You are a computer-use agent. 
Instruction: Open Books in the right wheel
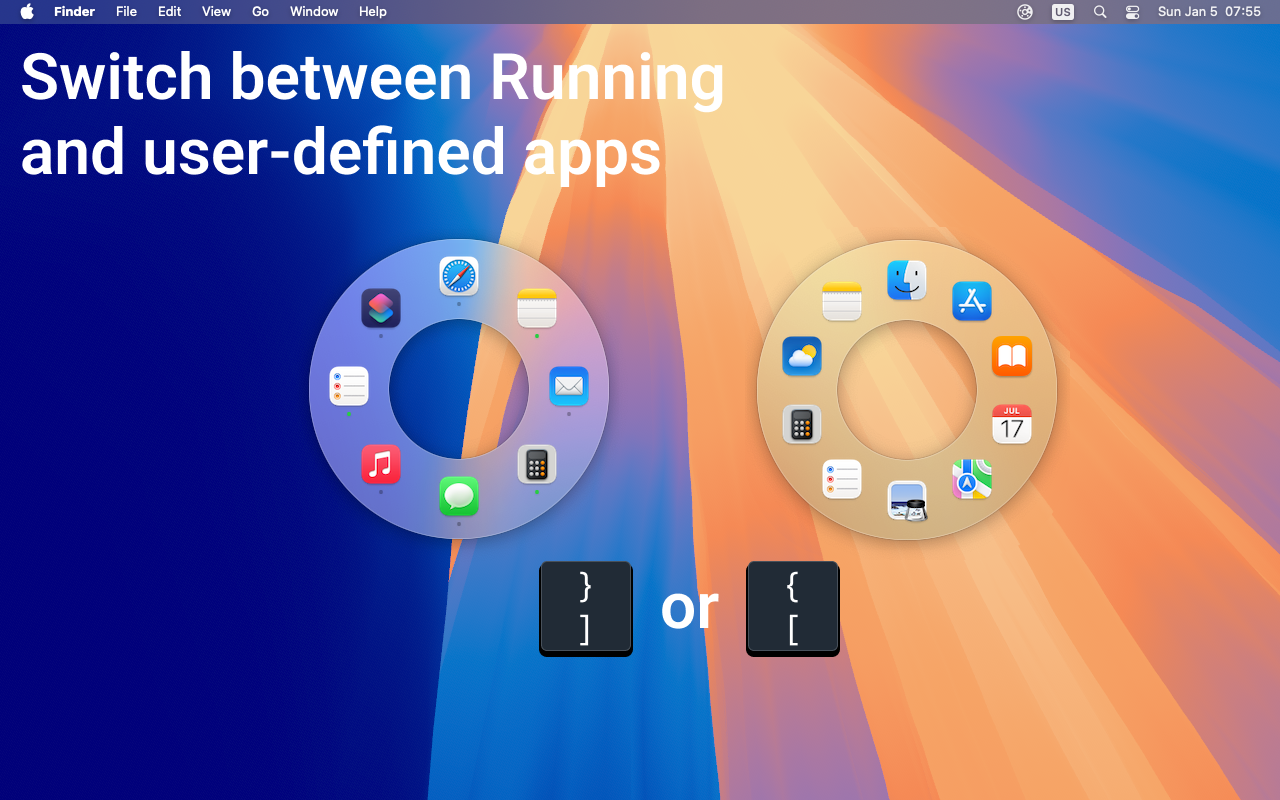click(1012, 356)
